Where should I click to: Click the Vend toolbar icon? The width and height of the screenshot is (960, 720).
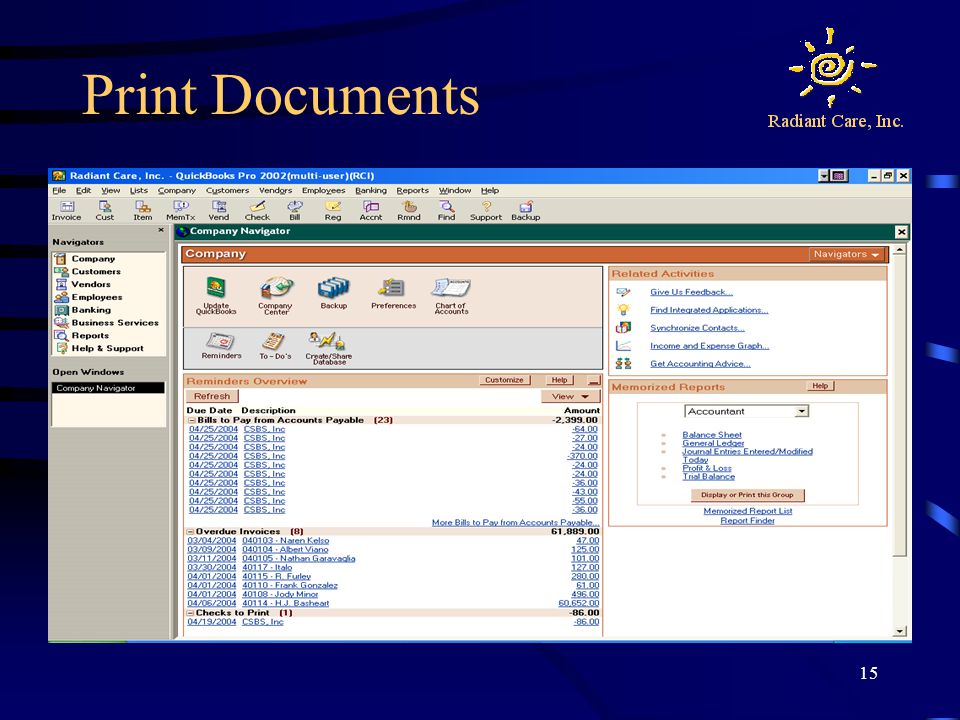219,211
